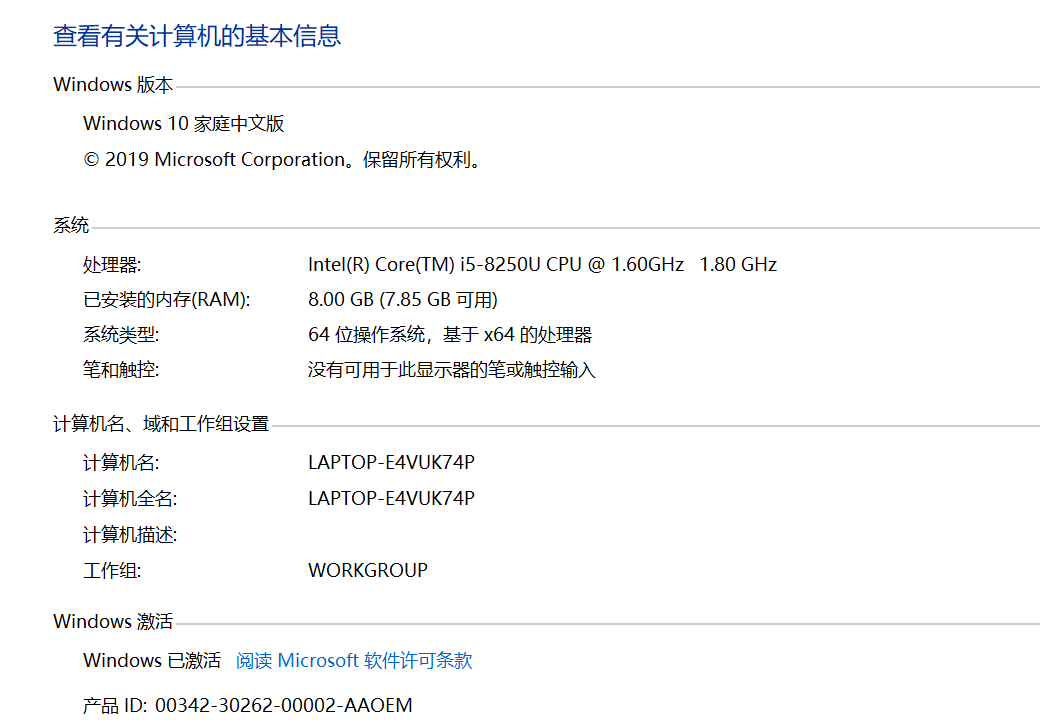Viewport: 1040px width, 725px height.
Task: Click the Windows 激活 section label
Action: 113,621
